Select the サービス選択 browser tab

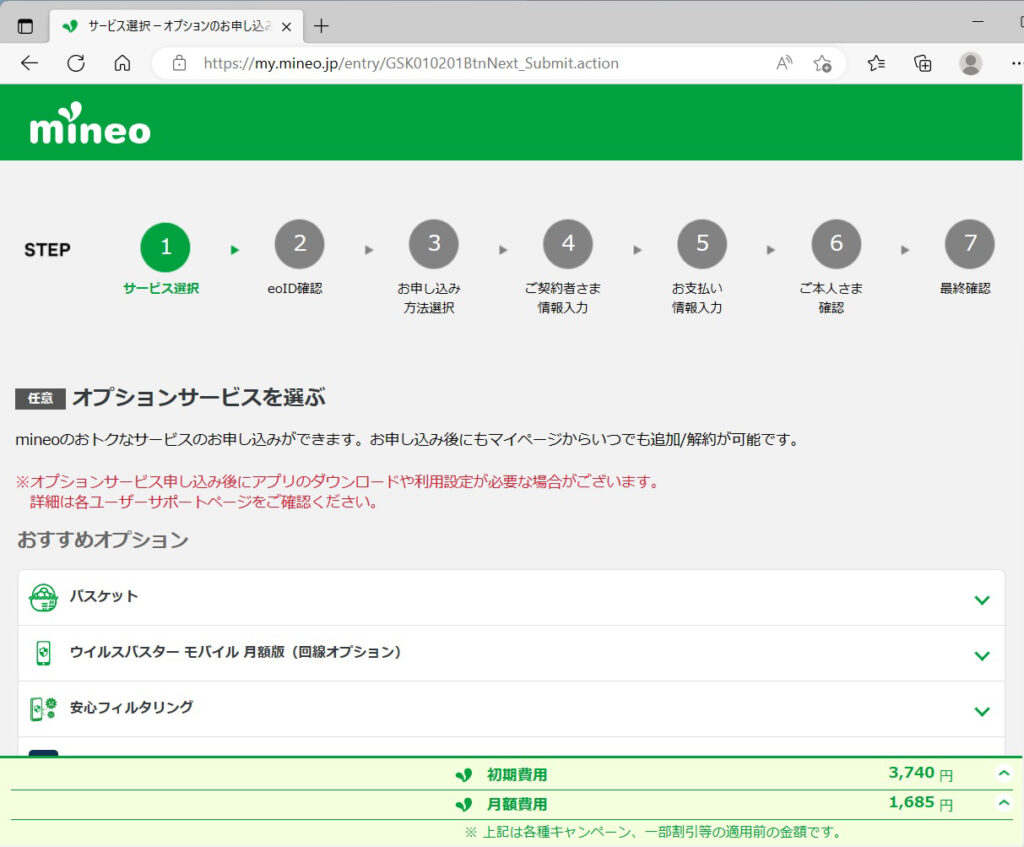coord(176,26)
